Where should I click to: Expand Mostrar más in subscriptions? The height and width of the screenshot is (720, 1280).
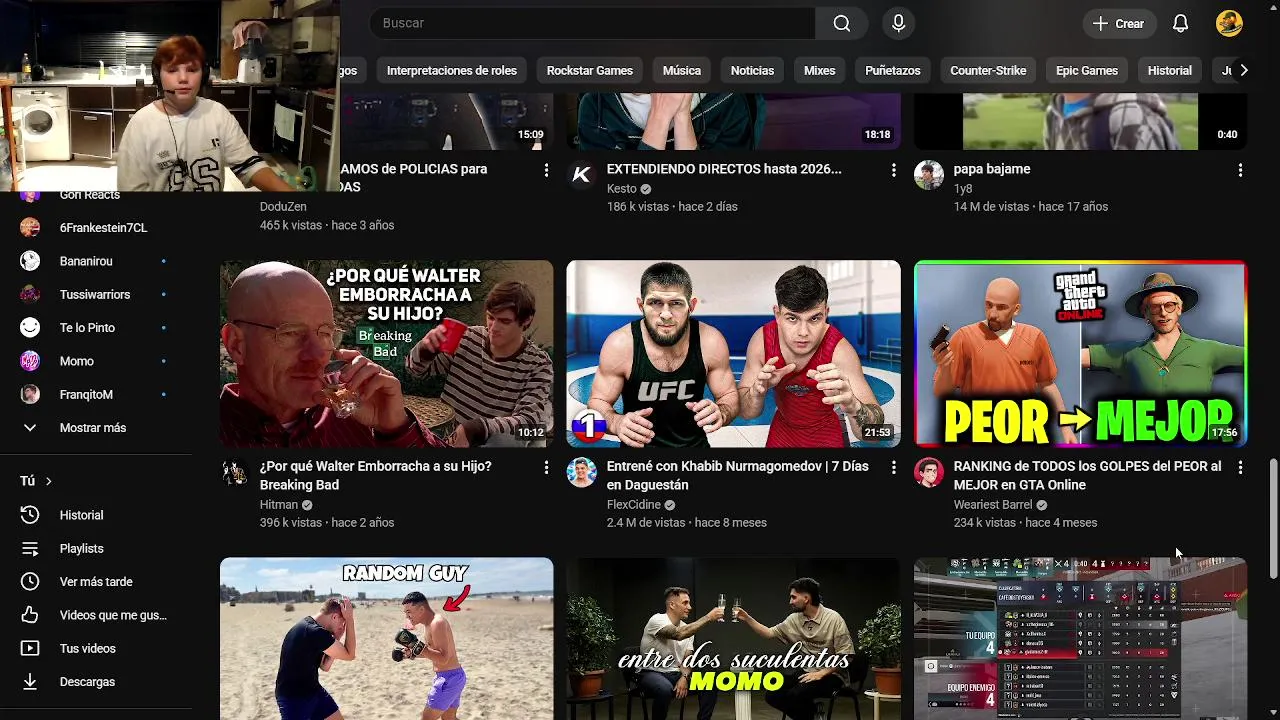pos(98,428)
